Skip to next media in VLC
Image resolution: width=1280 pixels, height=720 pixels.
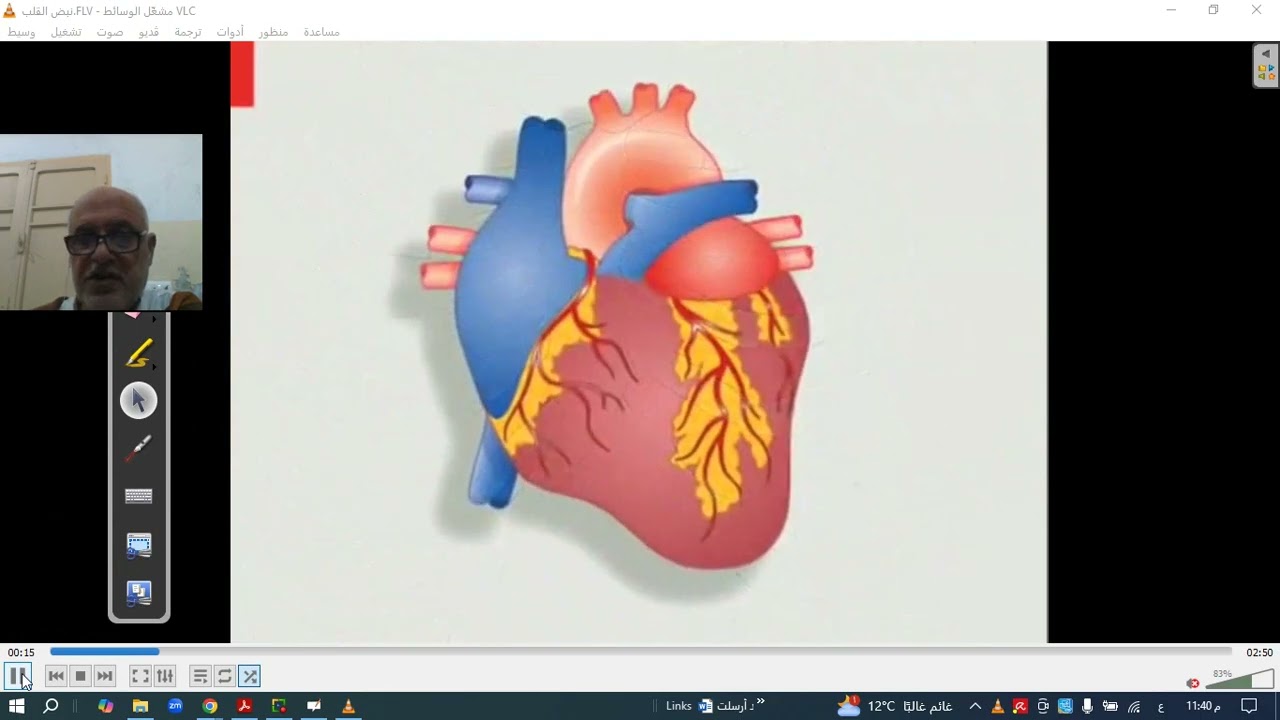(x=105, y=676)
